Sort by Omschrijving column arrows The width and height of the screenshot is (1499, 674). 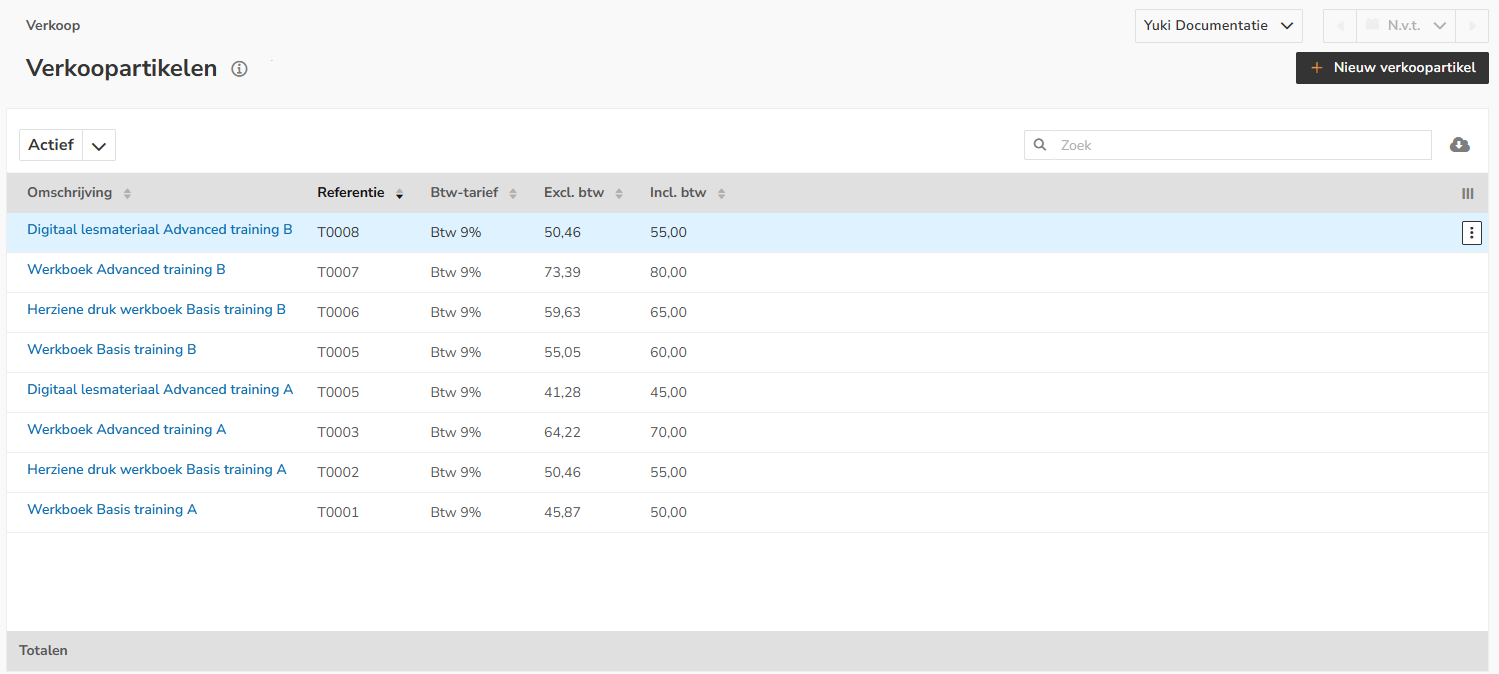(x=127, y=194)
